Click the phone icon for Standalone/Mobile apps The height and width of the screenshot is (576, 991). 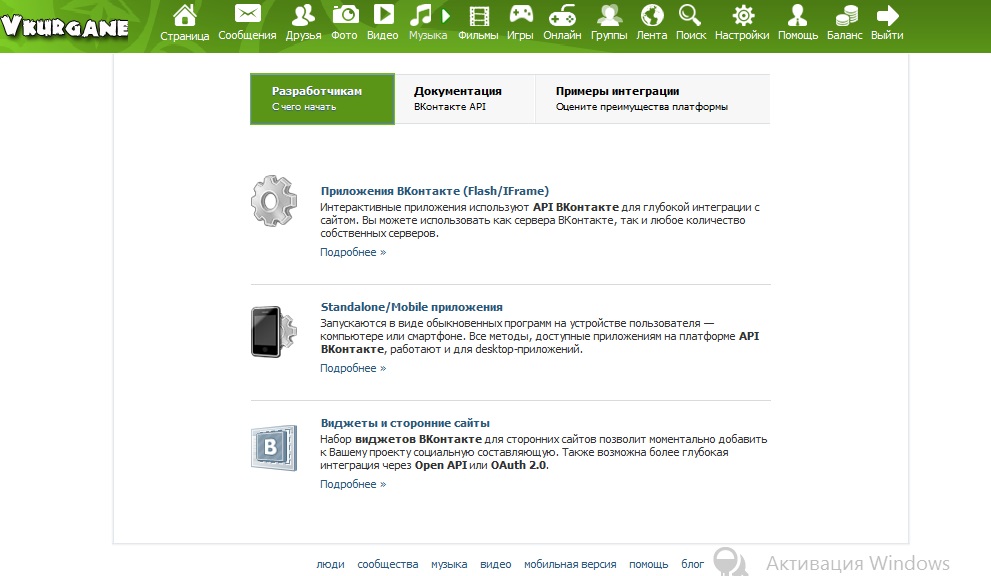(x=274, y=332)
